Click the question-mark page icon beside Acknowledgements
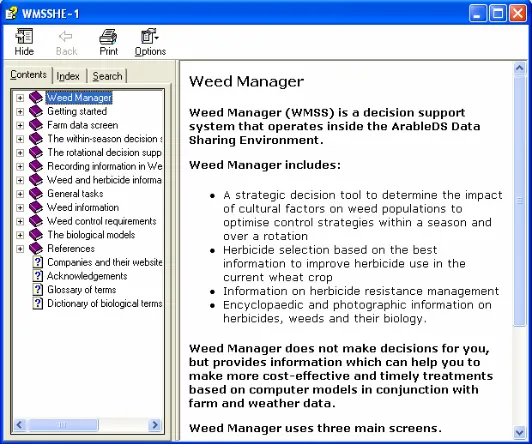This screenshot has width=532, height=444. (x=38, y=276)
